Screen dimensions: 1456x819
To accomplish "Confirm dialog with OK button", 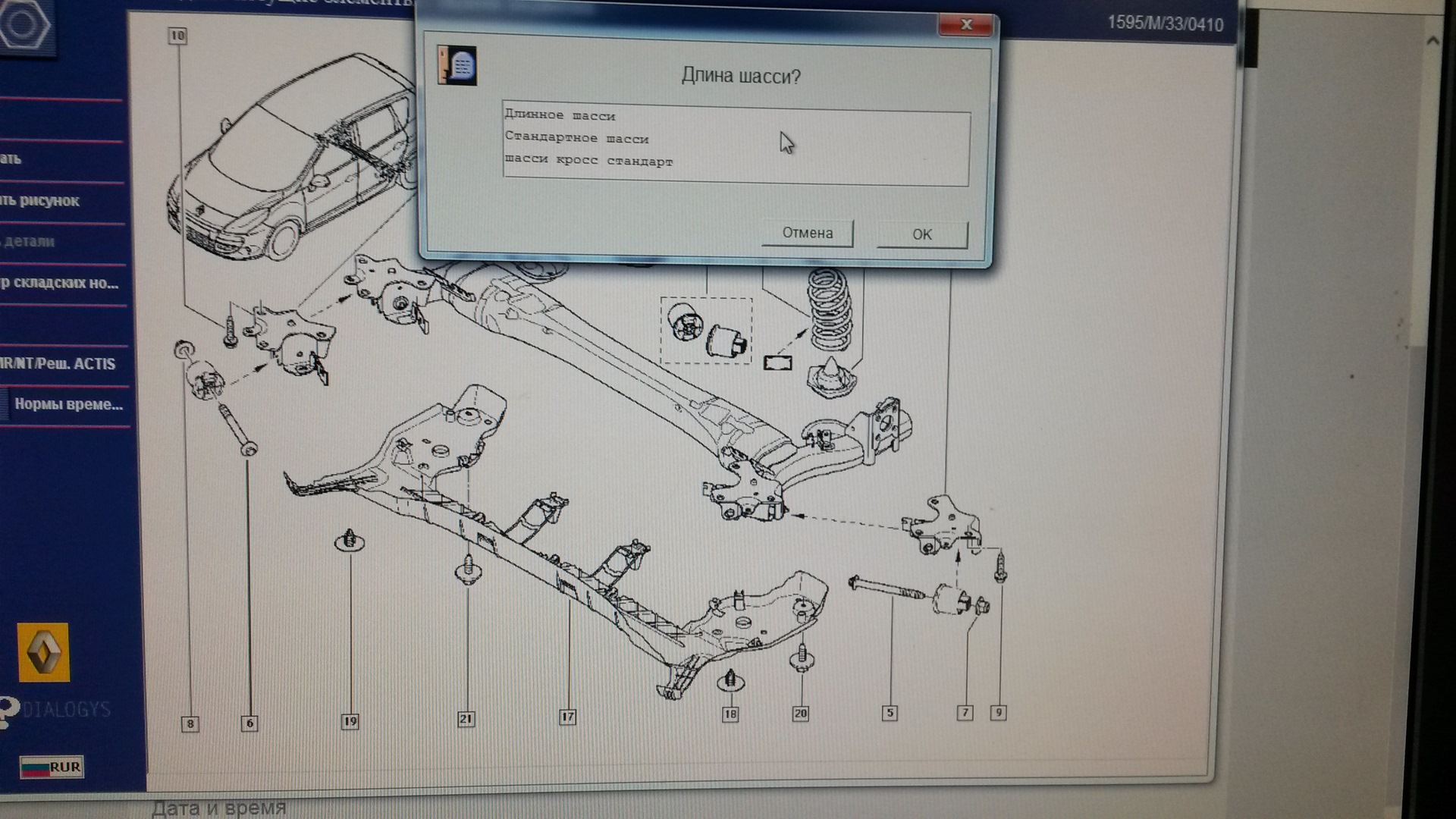I will (922, 234).
